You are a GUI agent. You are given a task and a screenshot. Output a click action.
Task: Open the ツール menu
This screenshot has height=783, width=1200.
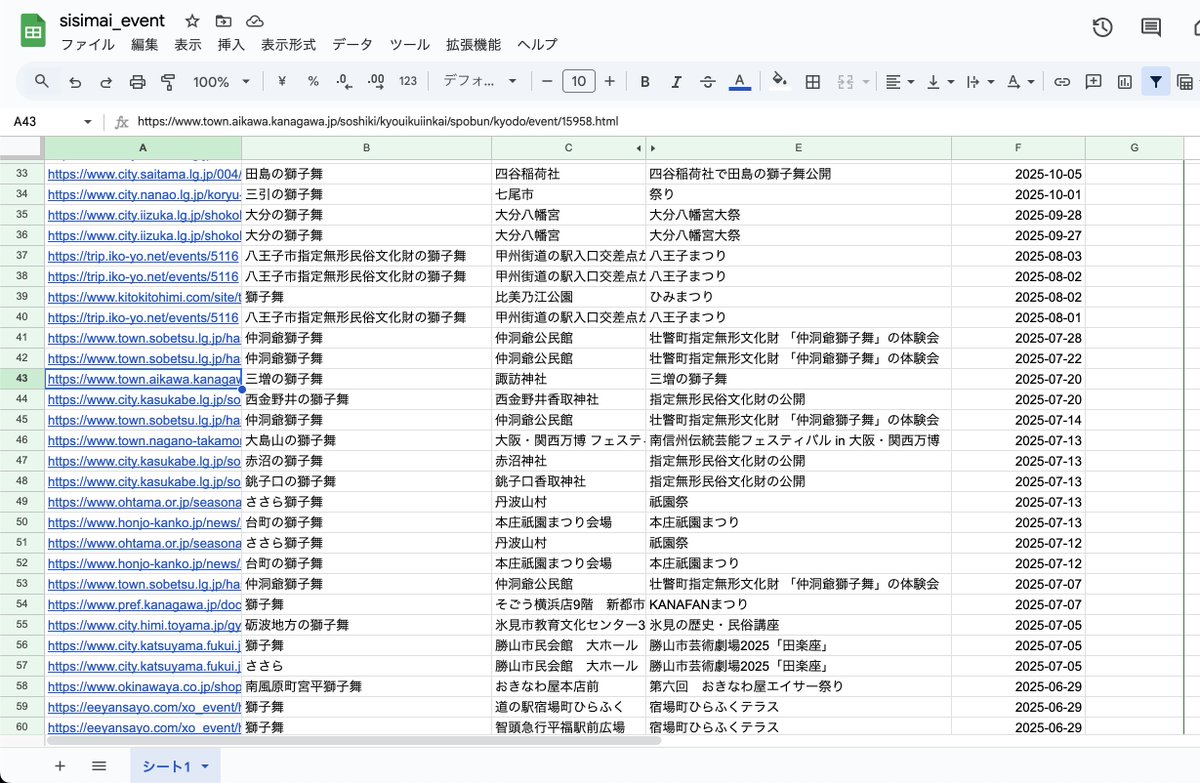(x=409, y=45)
